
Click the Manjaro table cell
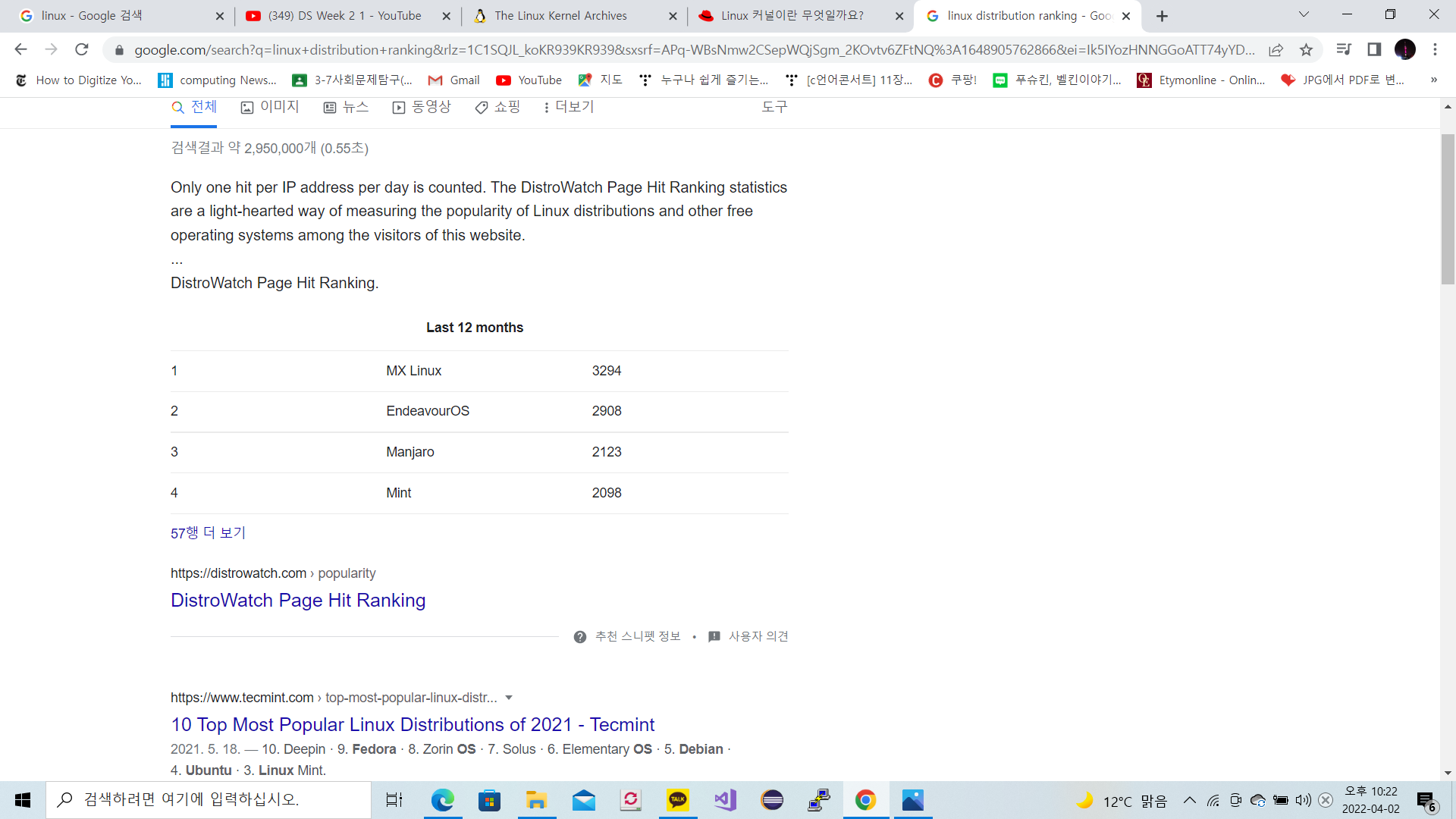(410, 452)
